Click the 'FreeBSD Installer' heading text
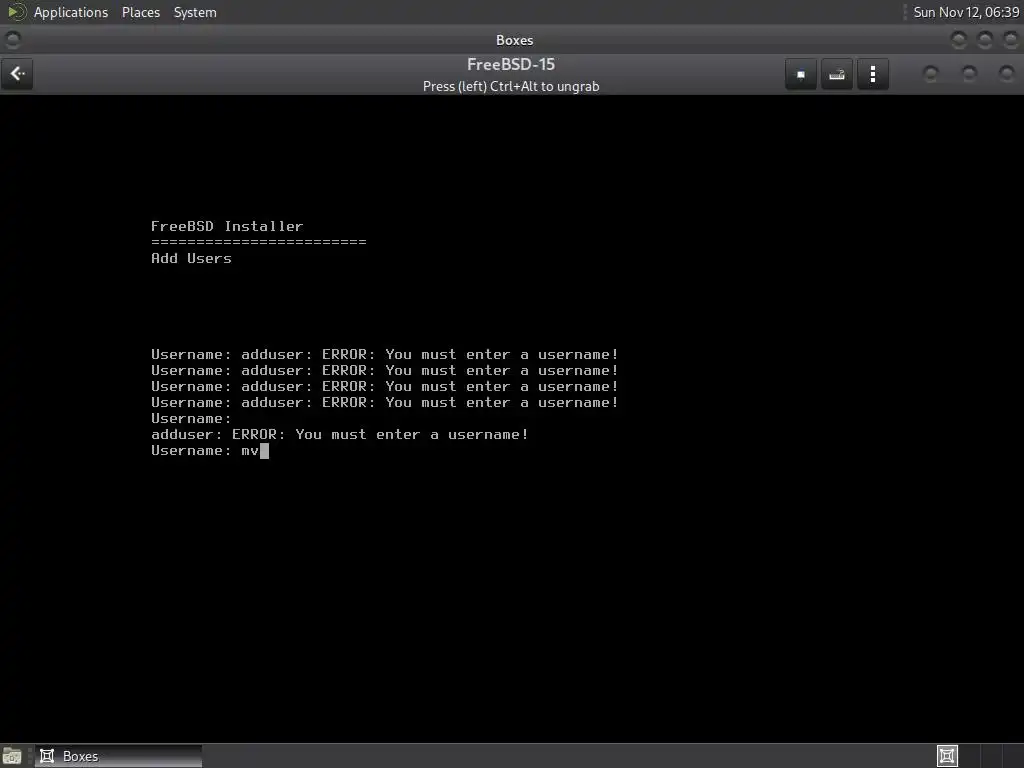The width and height of the screenshot is (1024, 768). pyautogui.click(x=227, y=226)
